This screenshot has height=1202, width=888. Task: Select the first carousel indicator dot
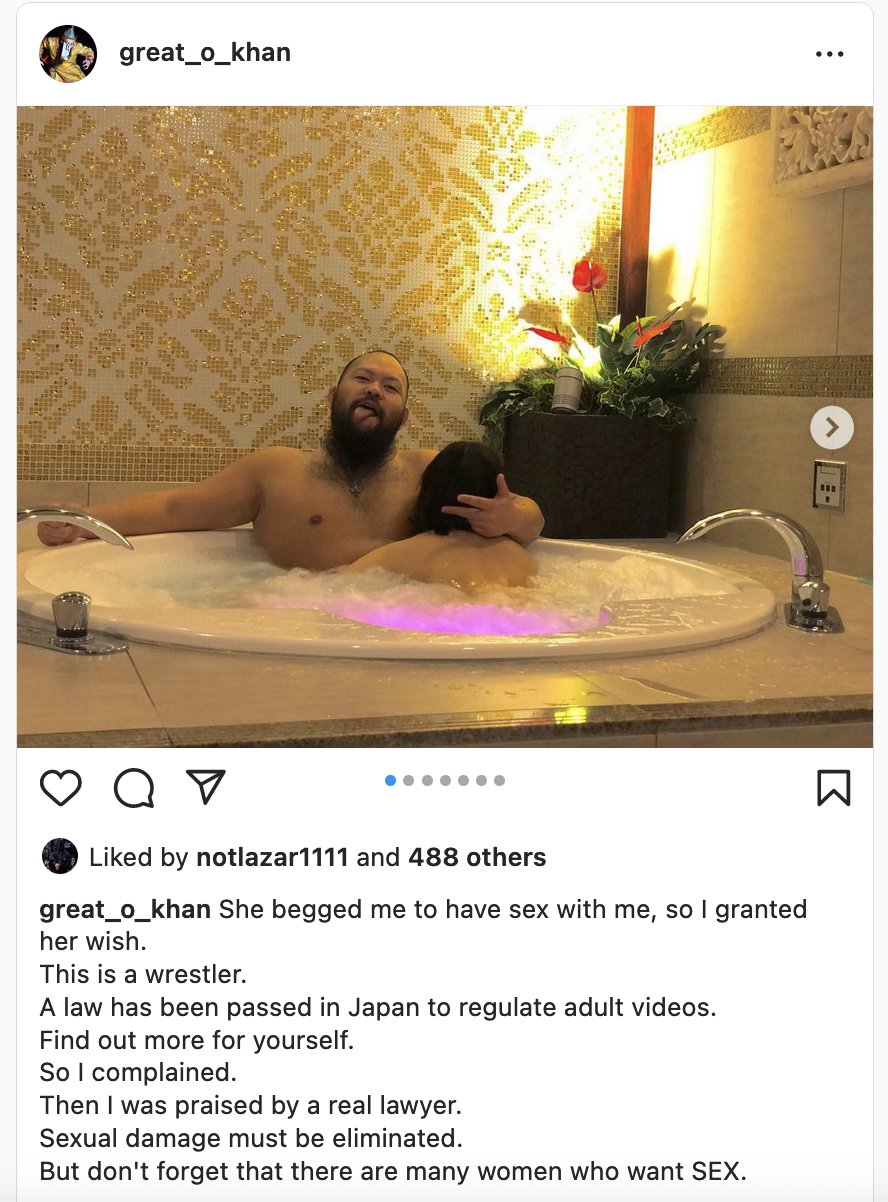pyautogui.click(x=390, y=780)
